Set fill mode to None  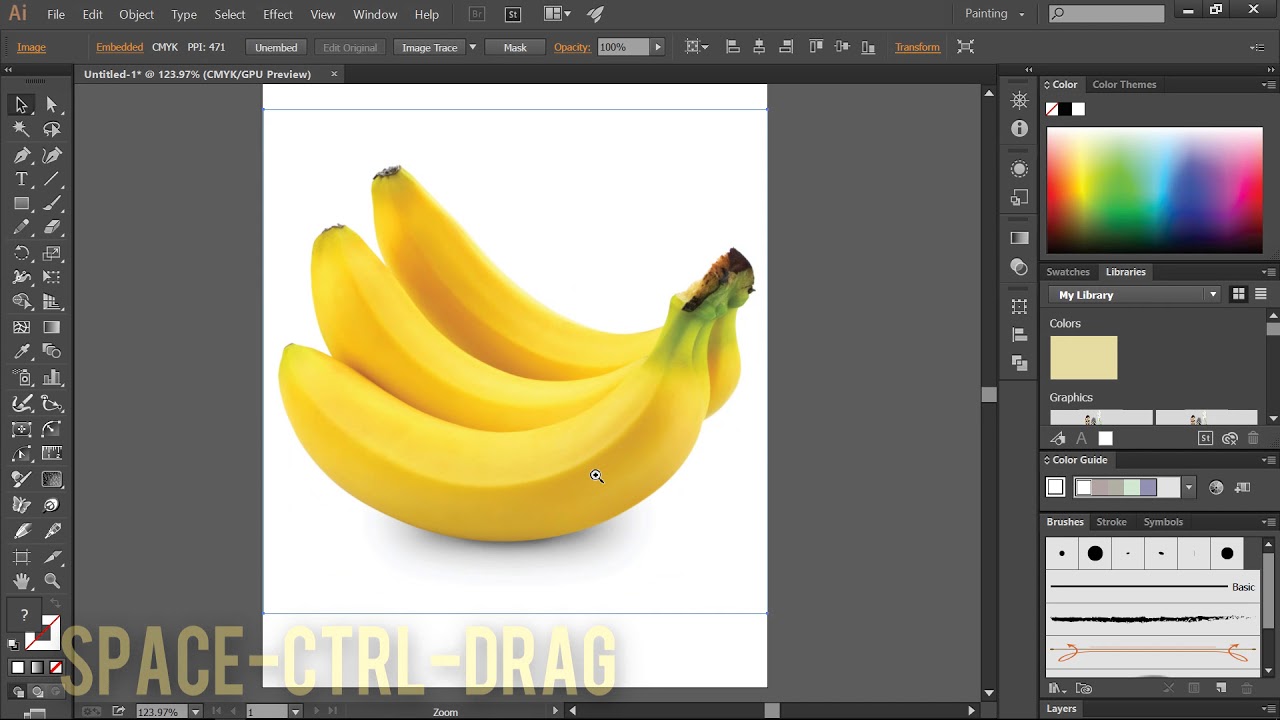(56, 668)
